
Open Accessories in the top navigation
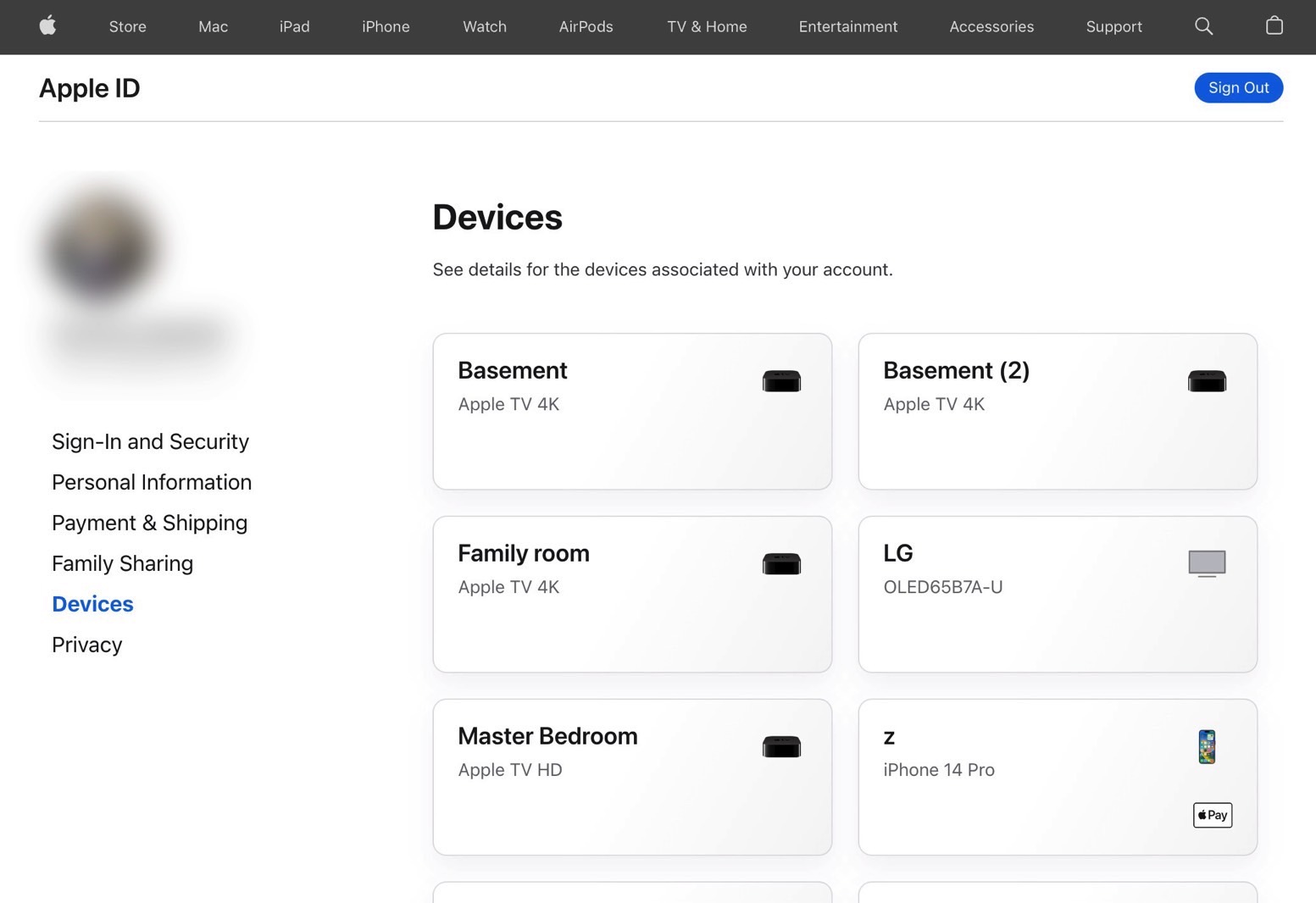[991, 27]
